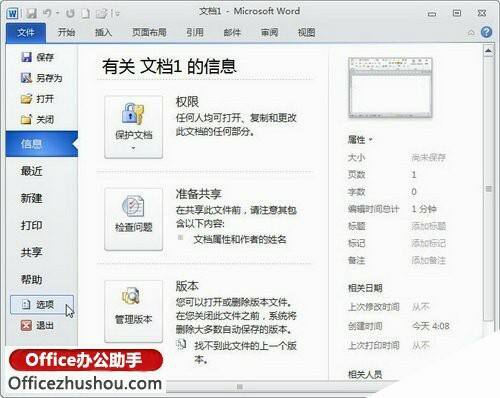Select Recent in the backstage menu
500x398 pixels.
(x=32, y=171)
